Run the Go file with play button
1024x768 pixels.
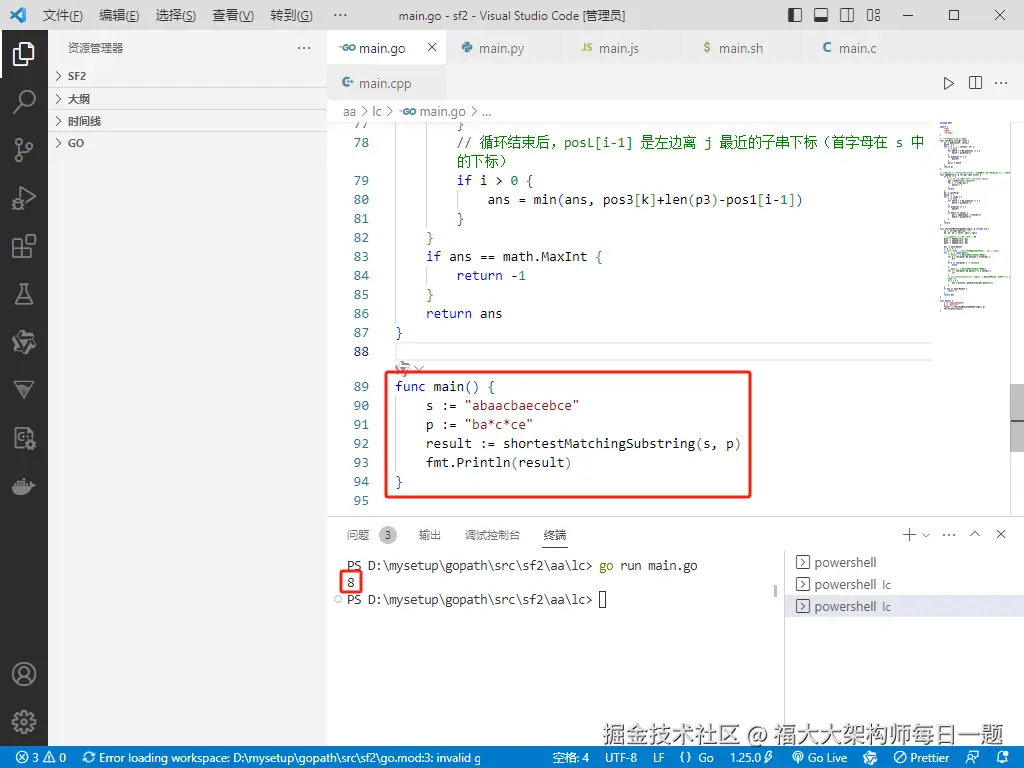[x=948, y=83]
